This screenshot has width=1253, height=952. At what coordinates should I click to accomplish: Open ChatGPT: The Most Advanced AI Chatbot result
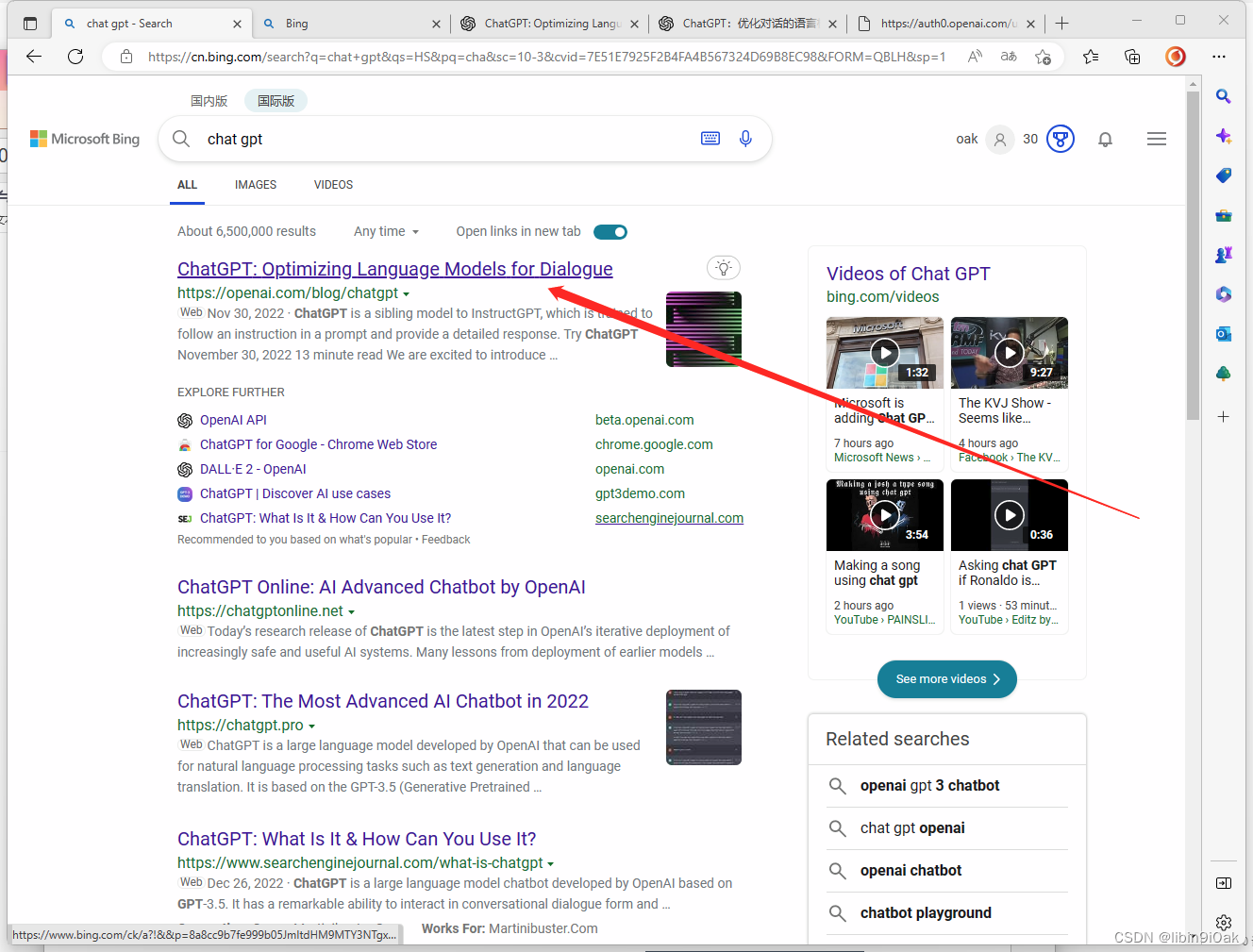[383, 701]
